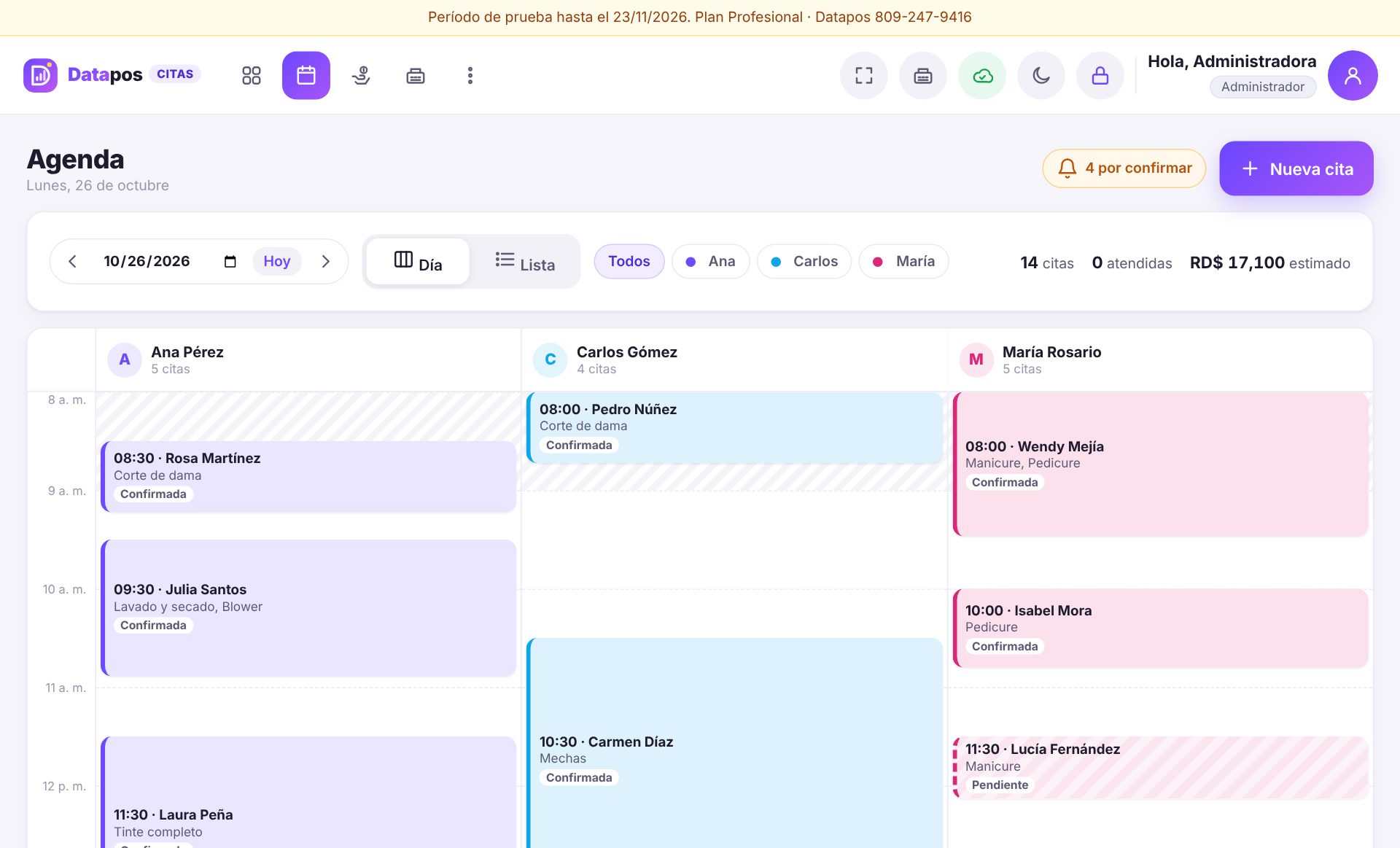The width and height of the screenshot is (1400, 848).
Task: Jump to today with Hoy
Action: [277, 261]
